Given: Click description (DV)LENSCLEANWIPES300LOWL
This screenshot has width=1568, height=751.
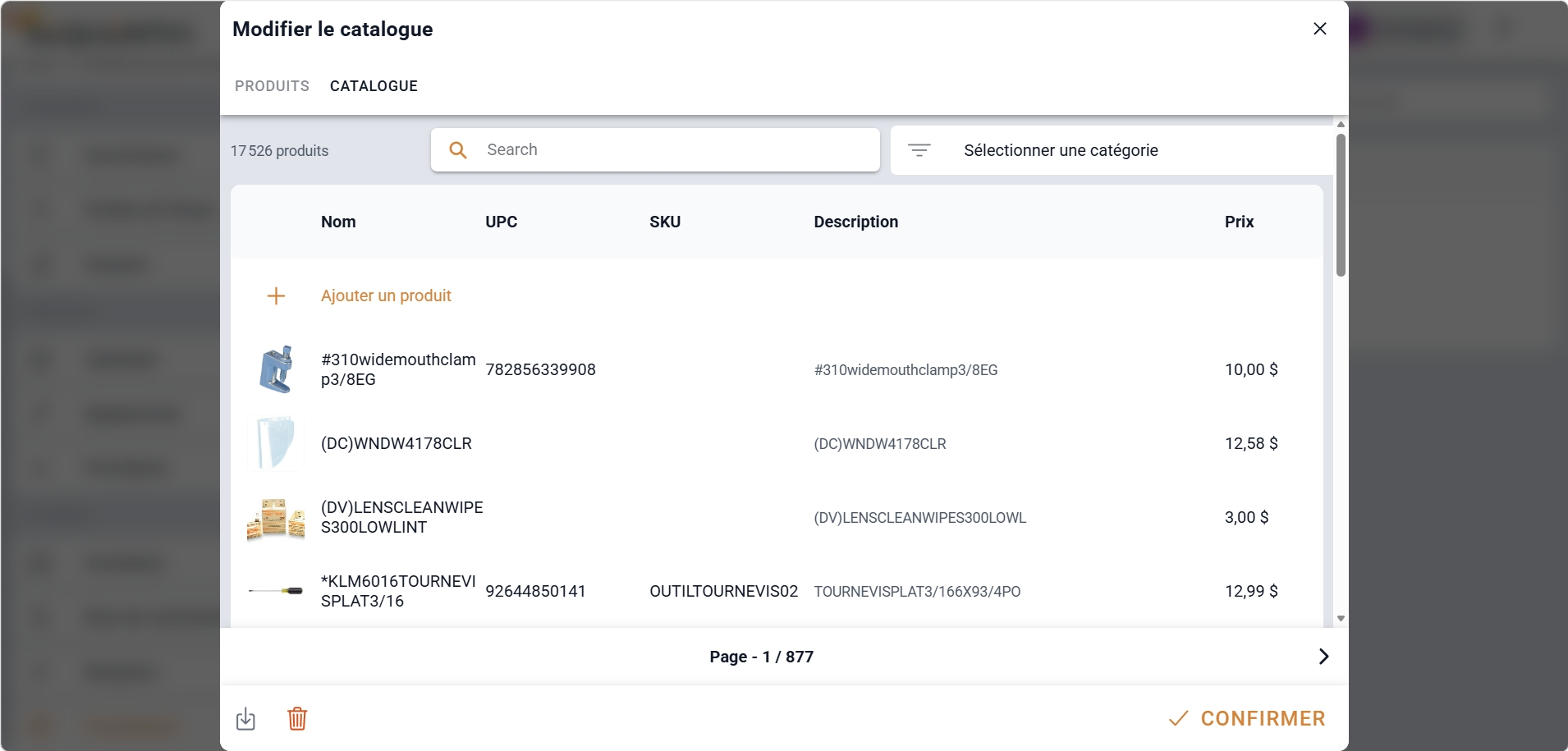Looking at the screenshot, I should 919,518.
